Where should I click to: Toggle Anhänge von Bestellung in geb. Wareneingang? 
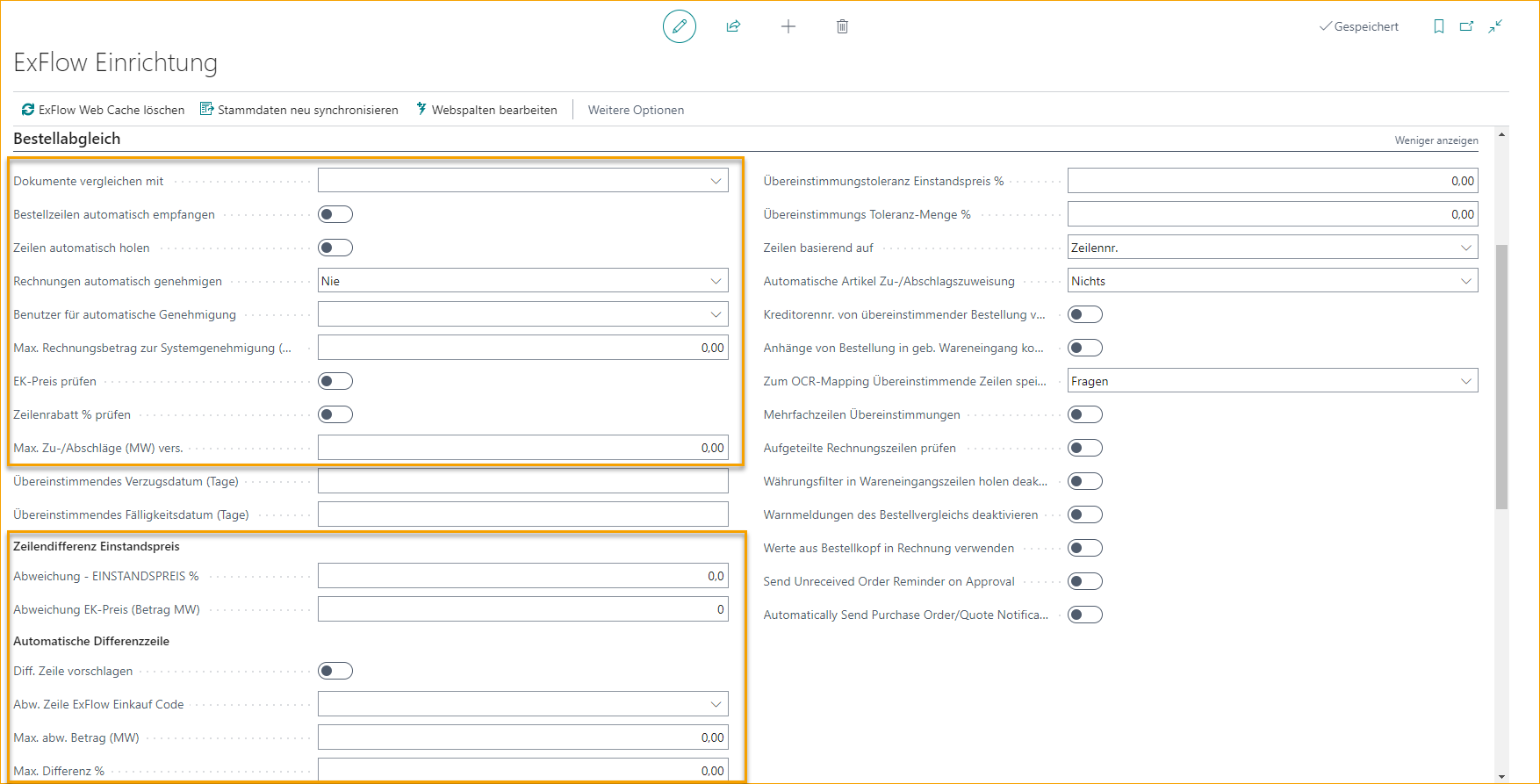pyautogui.click(x=1085, y=348)
